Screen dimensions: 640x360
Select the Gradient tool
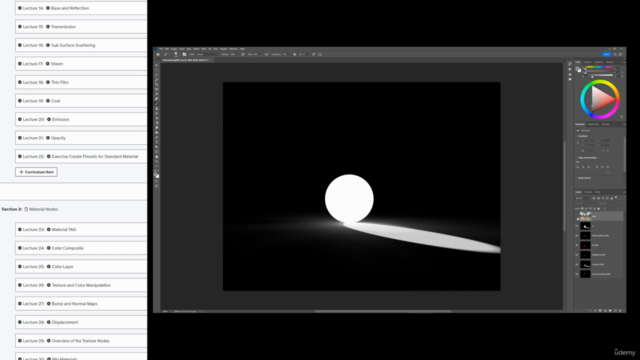point(157,123)
